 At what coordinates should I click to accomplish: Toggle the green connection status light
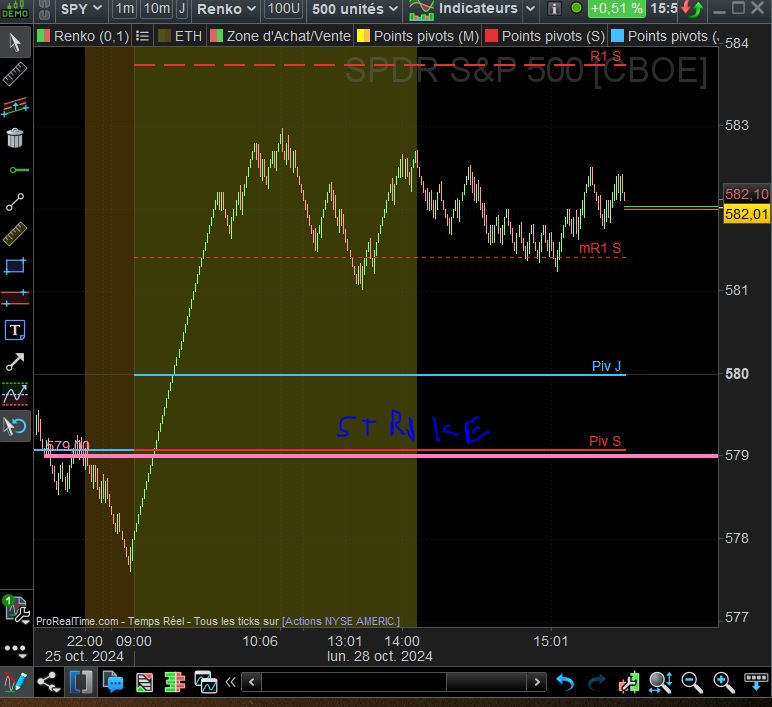pos(576,8)
